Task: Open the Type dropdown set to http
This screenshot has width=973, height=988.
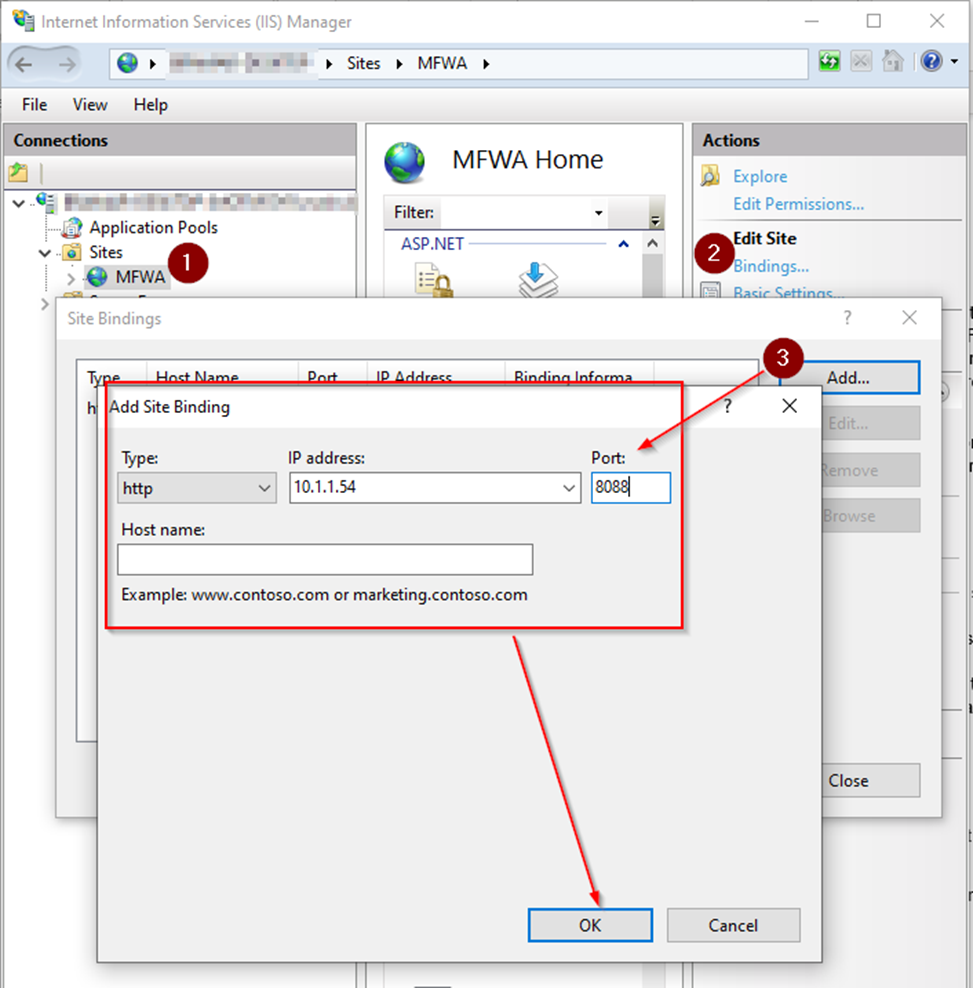Action: pos(197,488)
